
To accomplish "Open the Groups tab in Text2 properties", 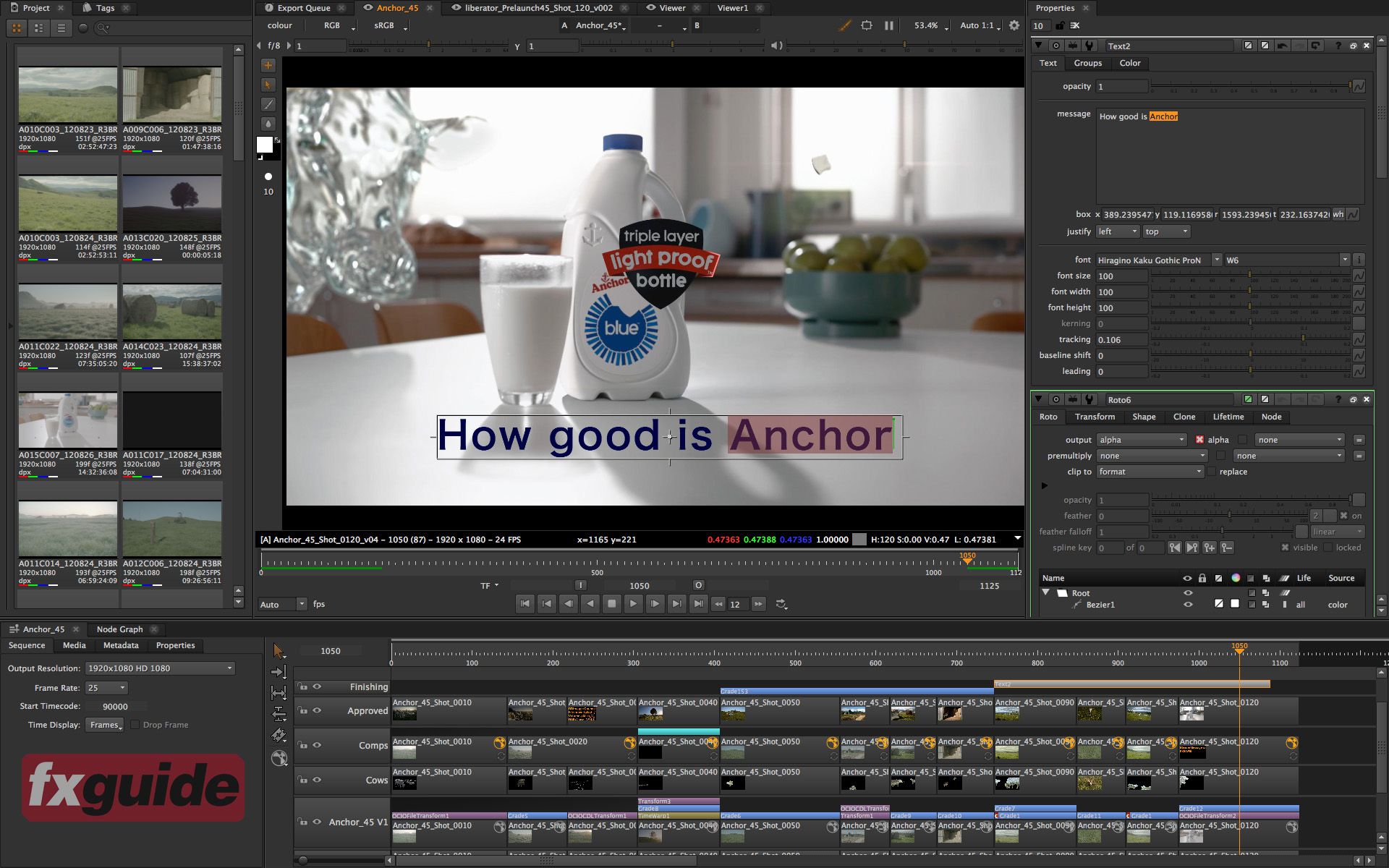I will (1087, 63).
